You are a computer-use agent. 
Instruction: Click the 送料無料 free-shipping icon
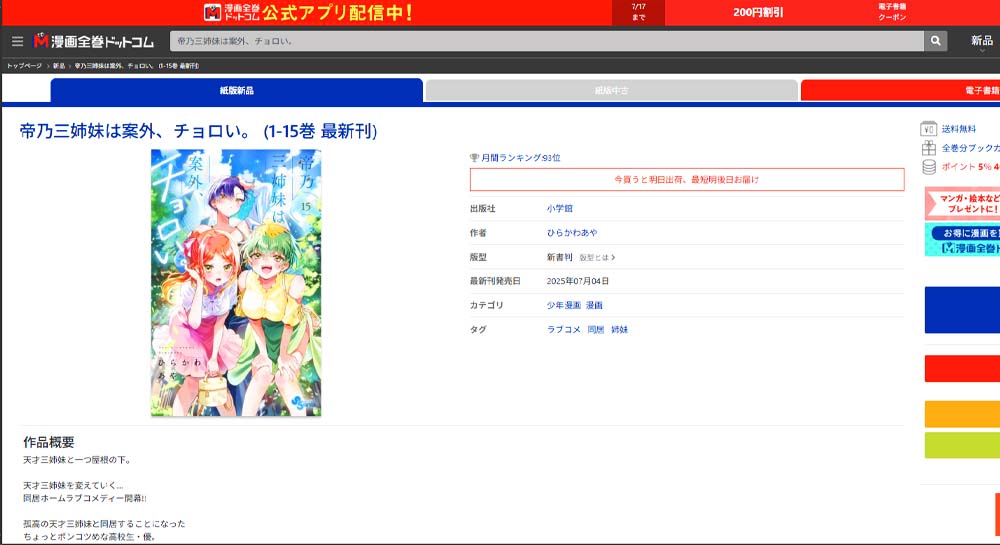(929, 129)
